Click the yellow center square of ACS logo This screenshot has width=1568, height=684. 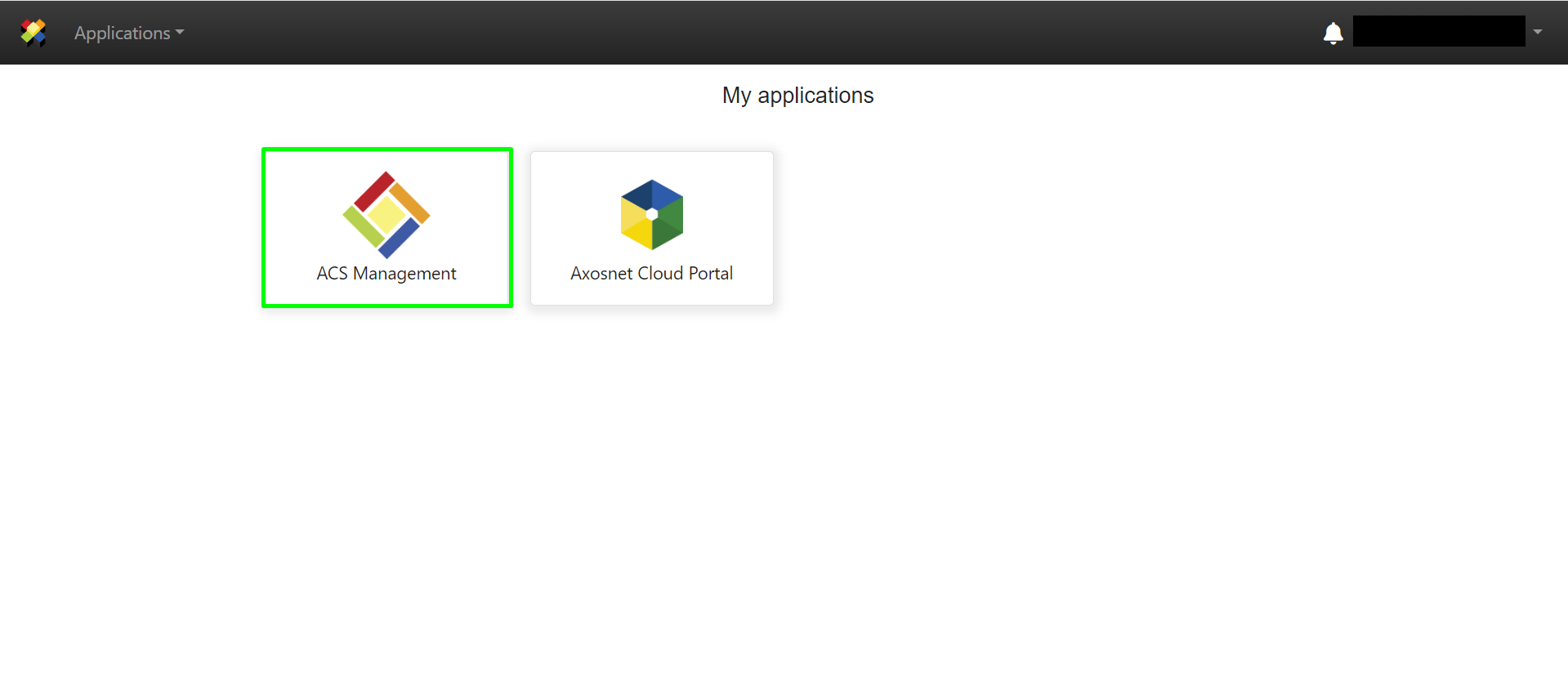386,215
